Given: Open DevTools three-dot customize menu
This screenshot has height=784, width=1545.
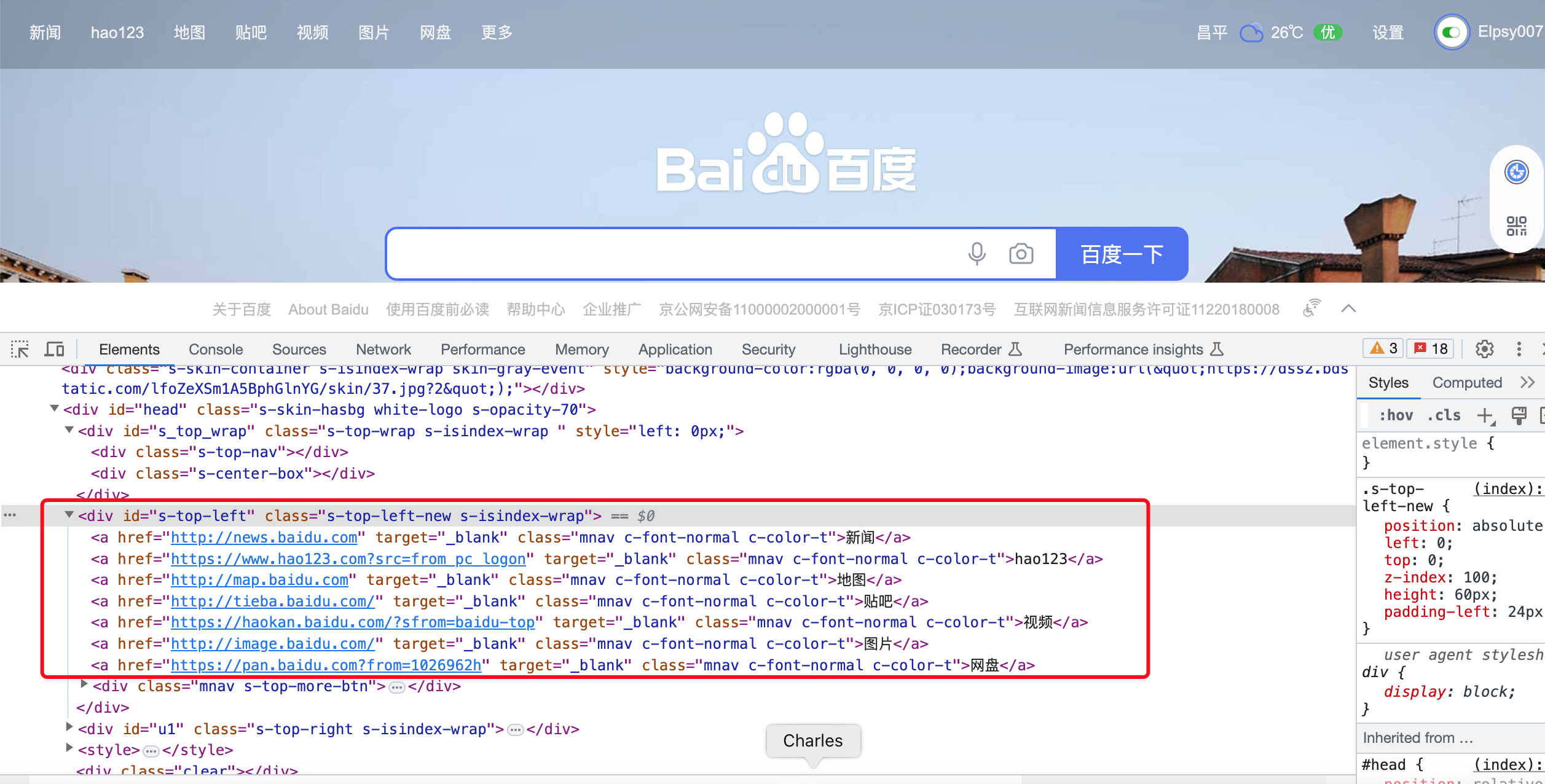Looking at the screenshot, I should (x=1519, y=349).
